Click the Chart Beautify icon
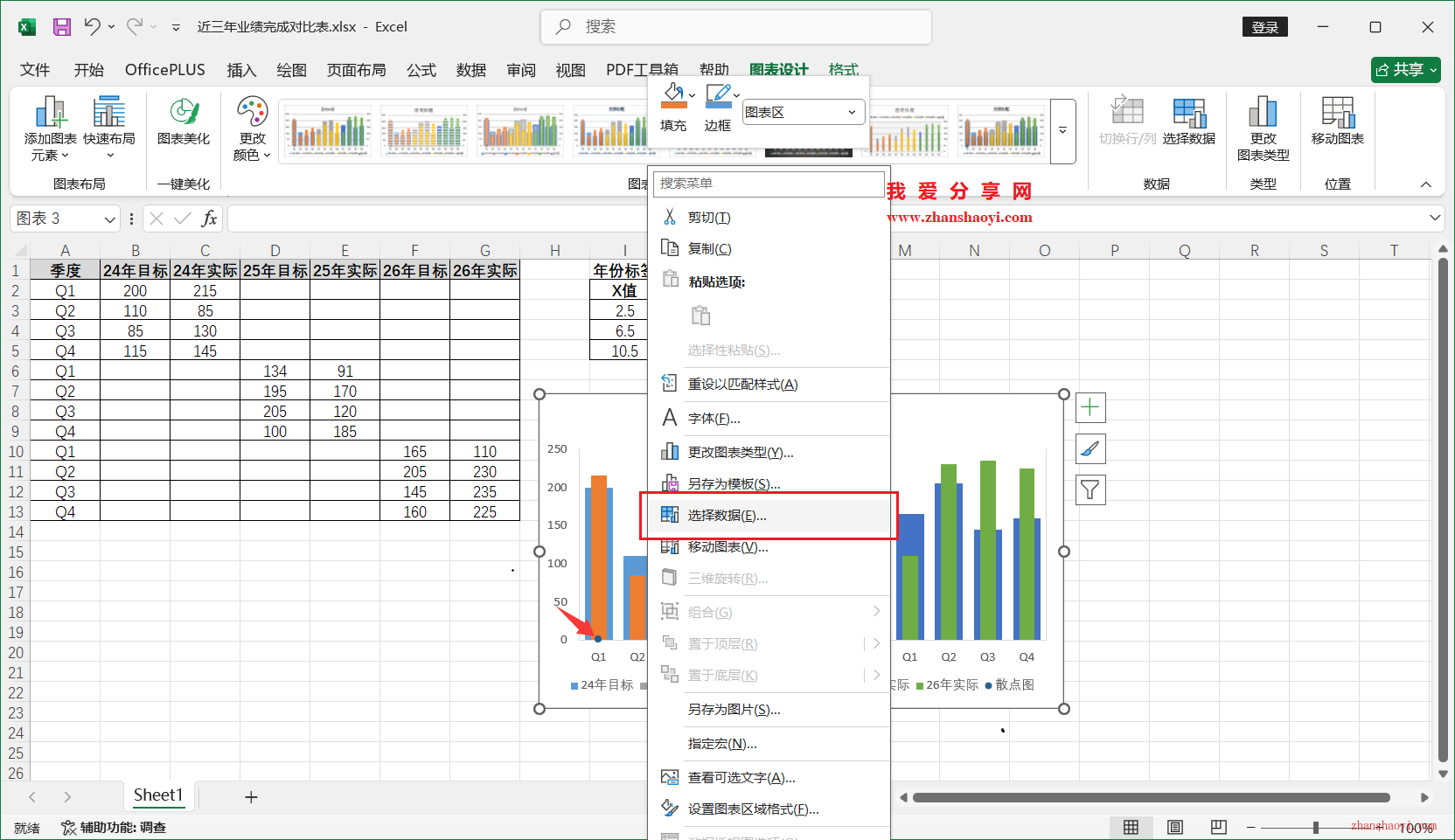Viewport: 1455px width, 840px height. tap(184, 121)
